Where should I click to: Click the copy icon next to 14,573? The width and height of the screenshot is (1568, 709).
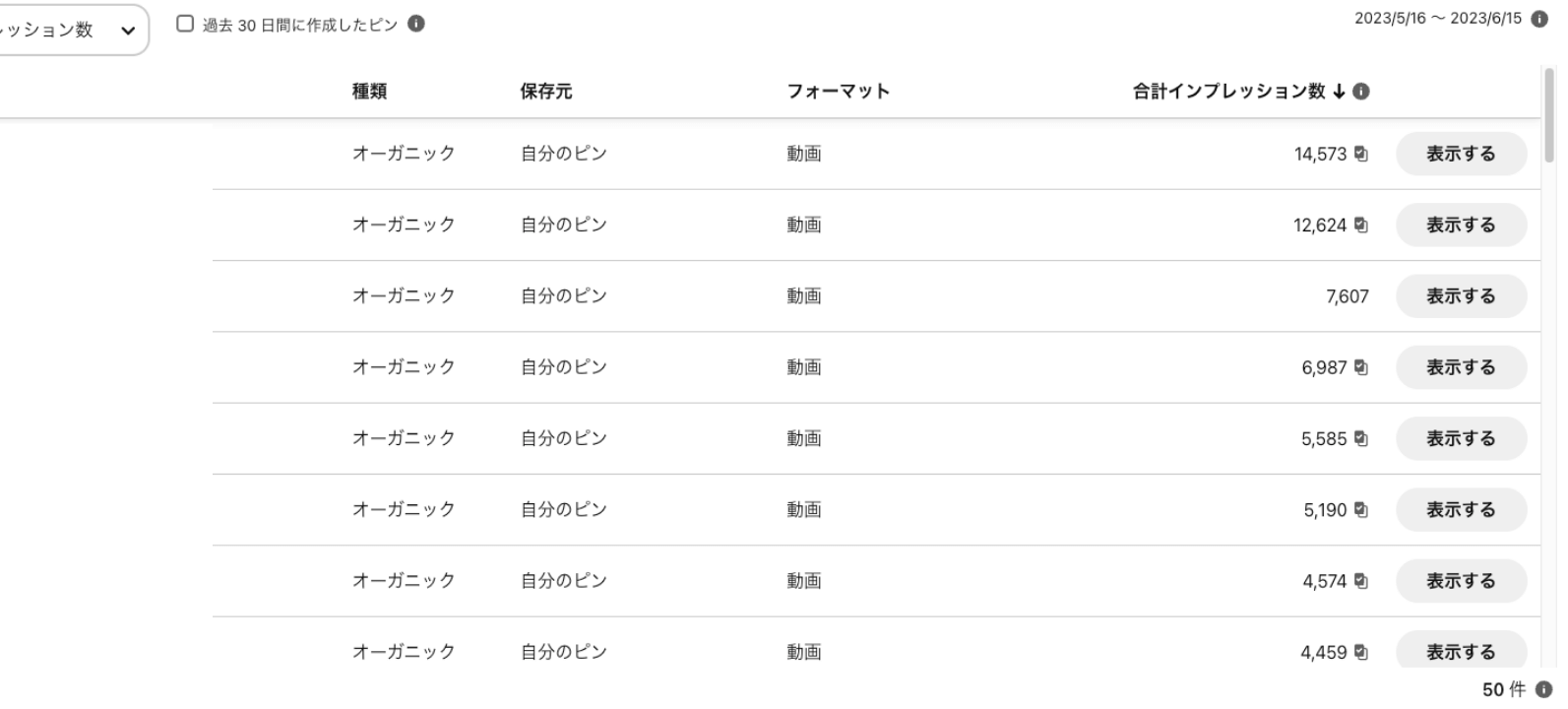(x=1361, y=154)
